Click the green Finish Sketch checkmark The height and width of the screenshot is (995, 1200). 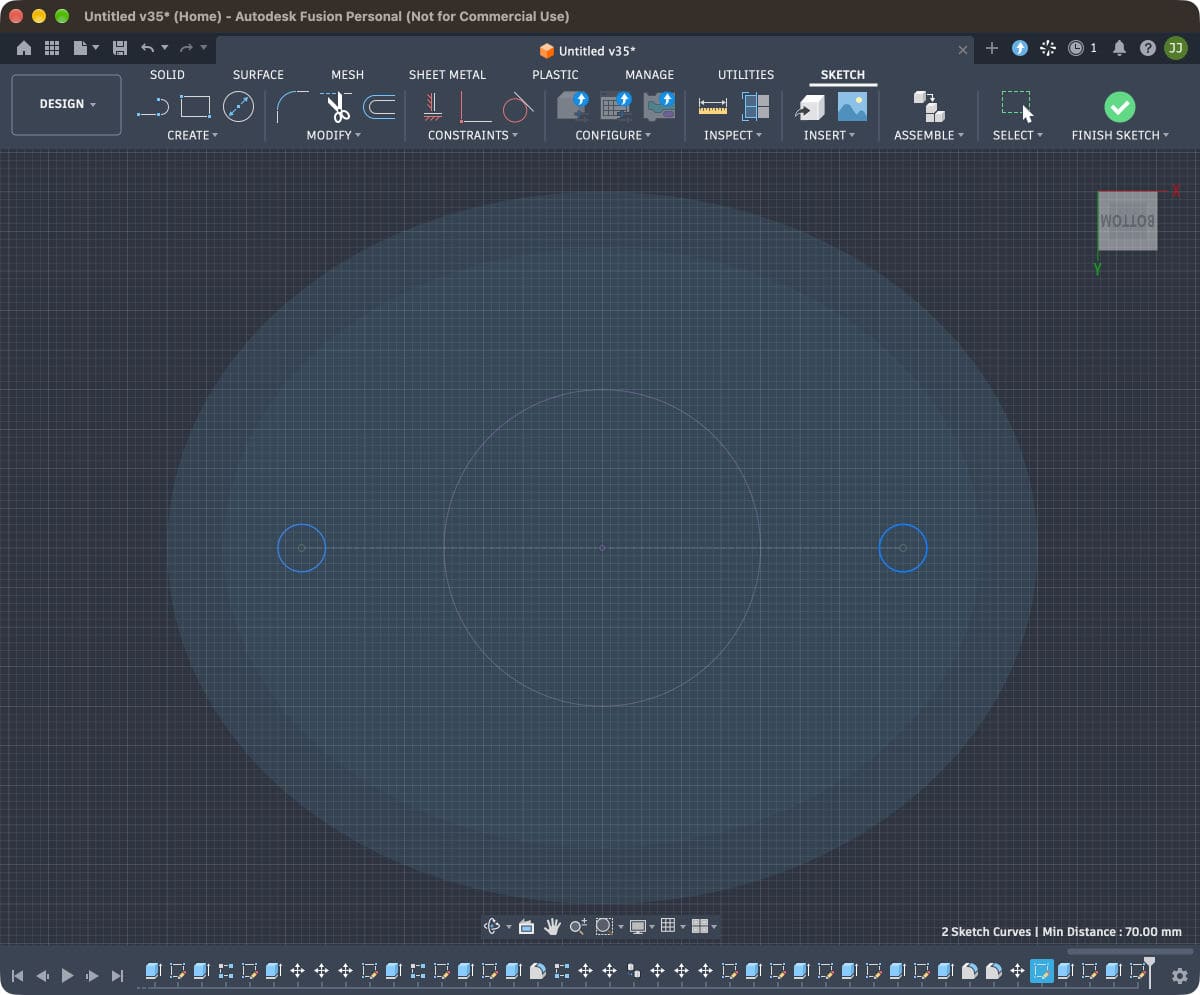tap(1119, 107)
